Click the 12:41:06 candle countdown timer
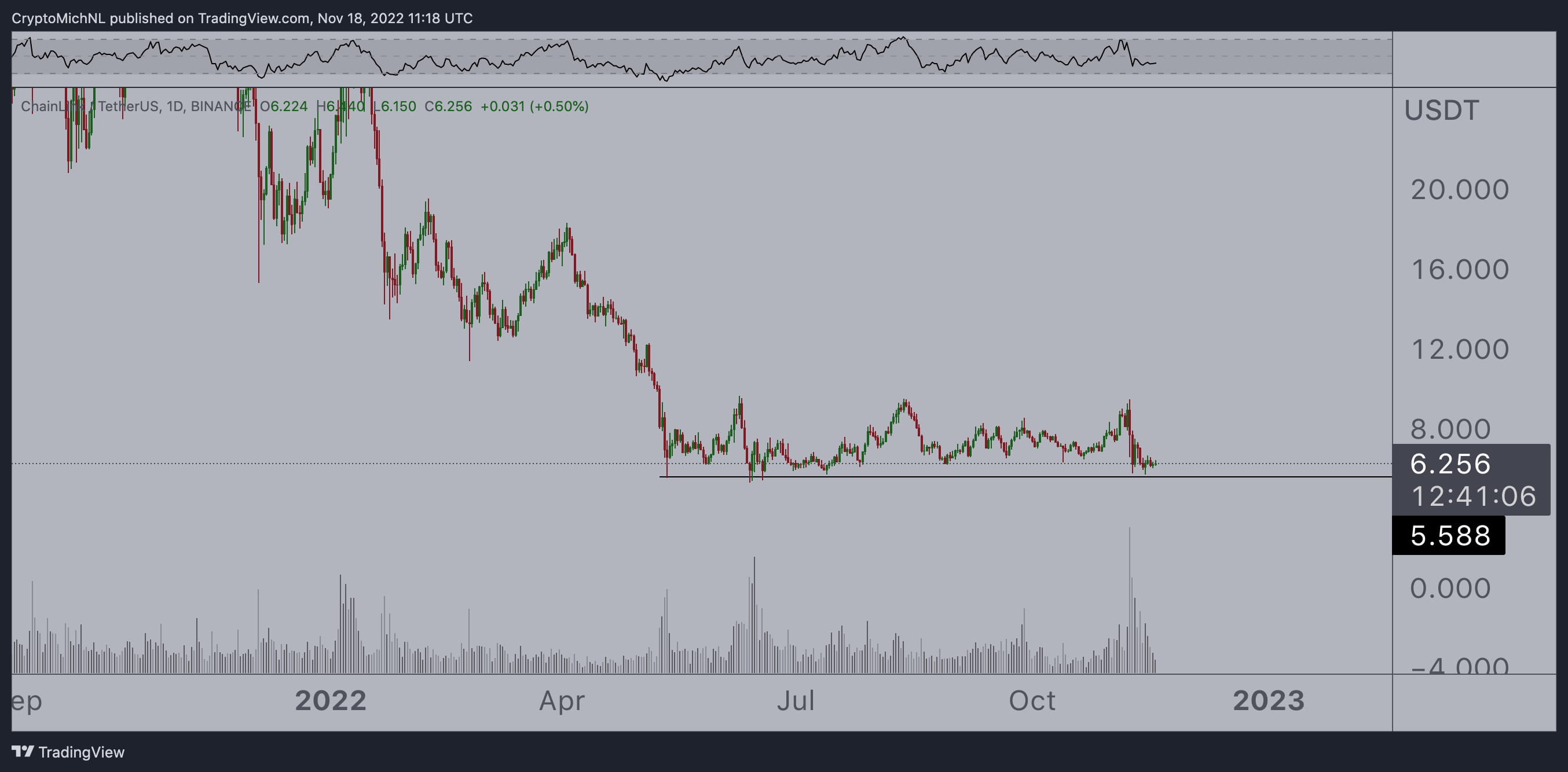Screen dimensions: 1568x772 [1473, 497]
